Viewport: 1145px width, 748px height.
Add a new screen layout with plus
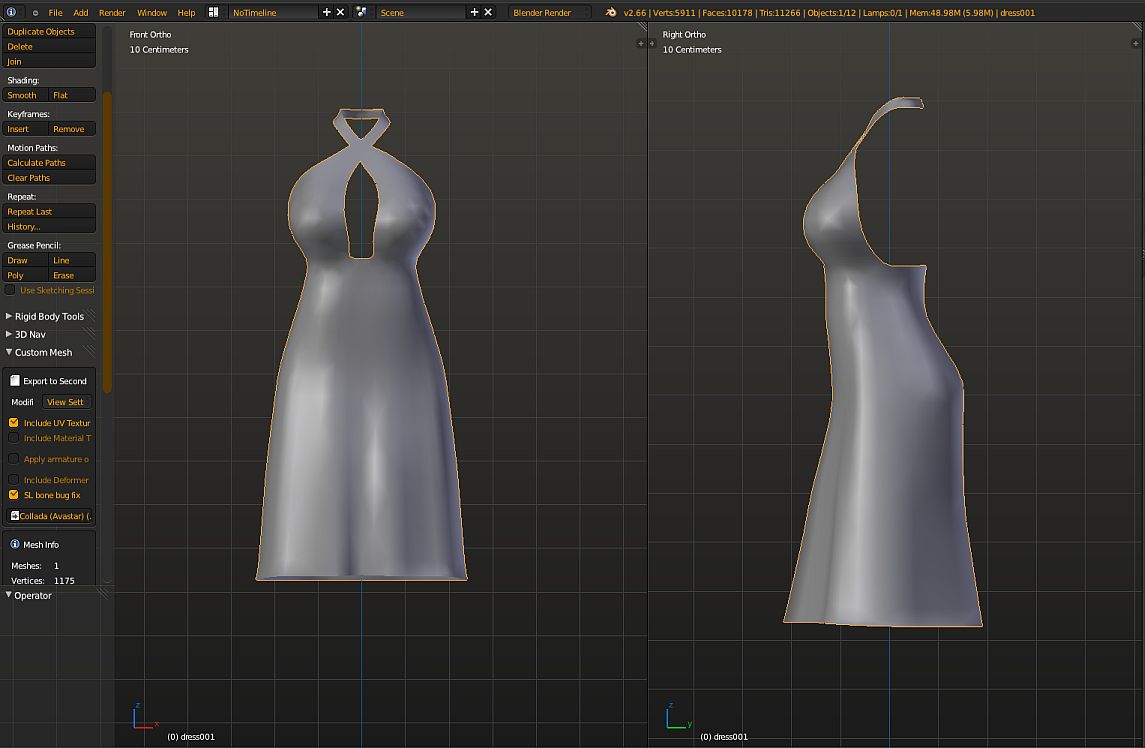326,12
